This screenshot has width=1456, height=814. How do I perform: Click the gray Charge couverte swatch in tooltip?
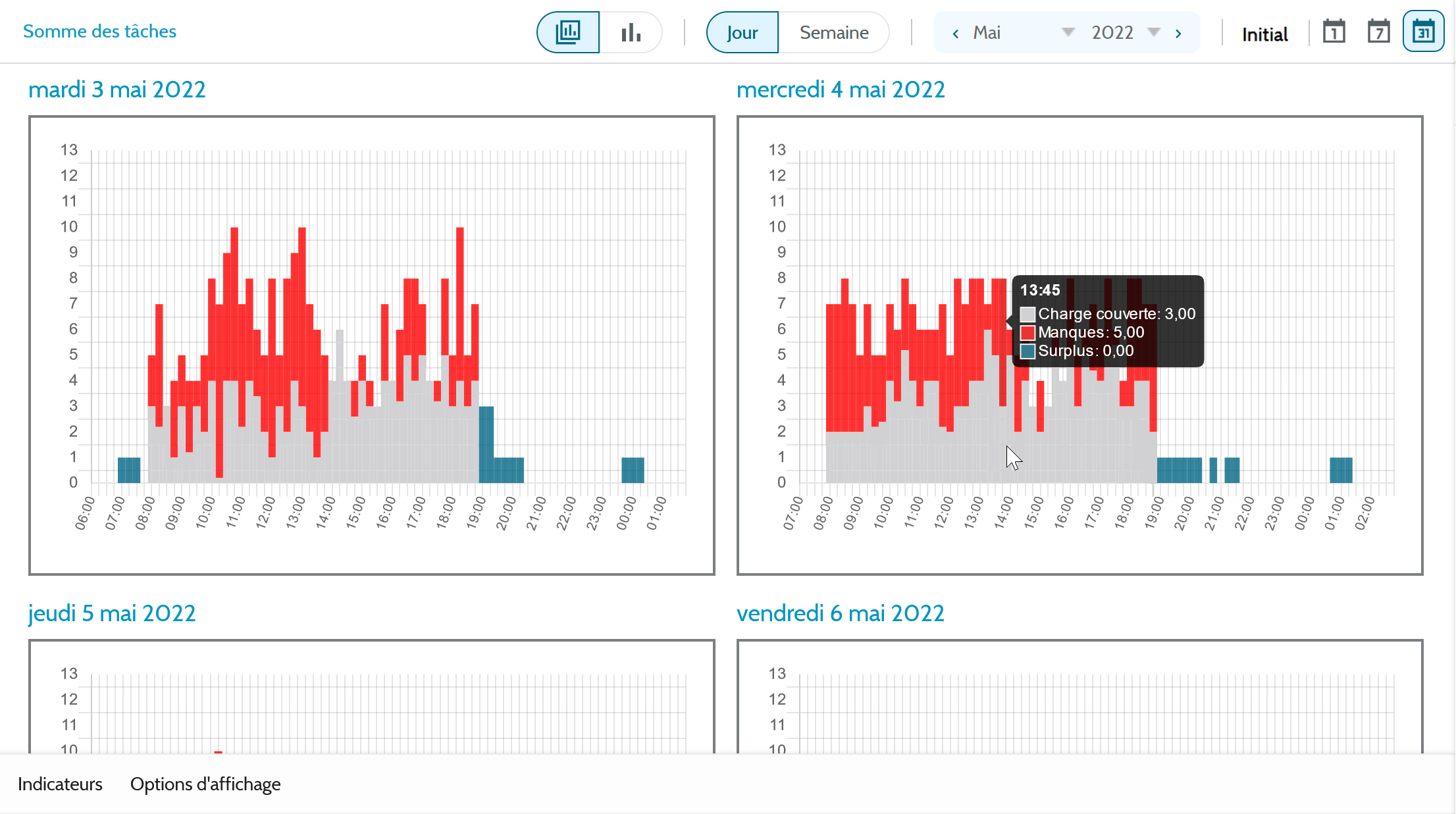(x=1027, y=315)
